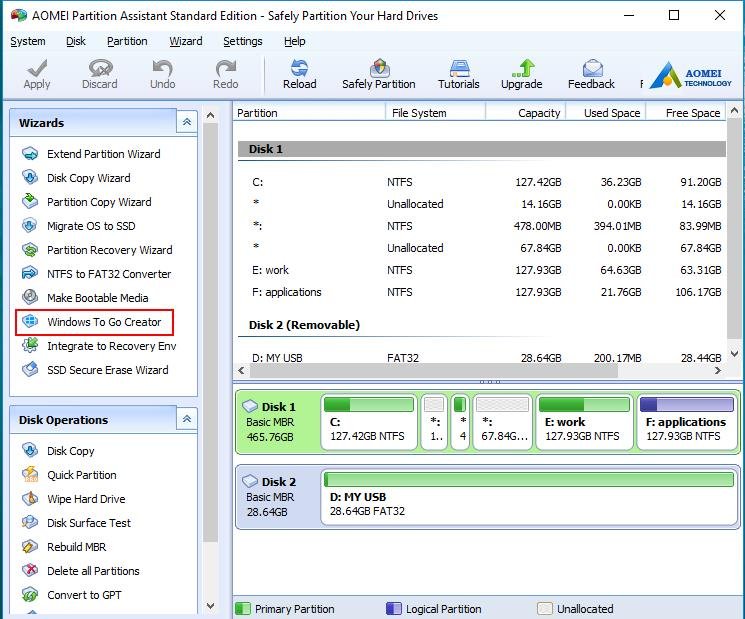The width and height of the screenshot is (745, 619).
Task: Open the Safely Partition tool
Action: point(379,74)
